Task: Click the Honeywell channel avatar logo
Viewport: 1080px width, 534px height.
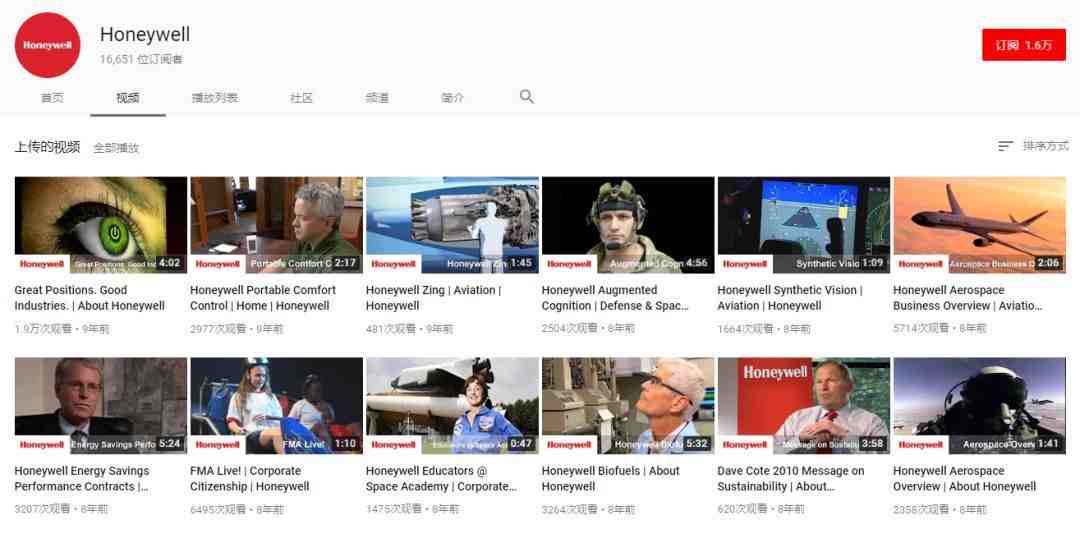Action: click(x=48, y=45)
